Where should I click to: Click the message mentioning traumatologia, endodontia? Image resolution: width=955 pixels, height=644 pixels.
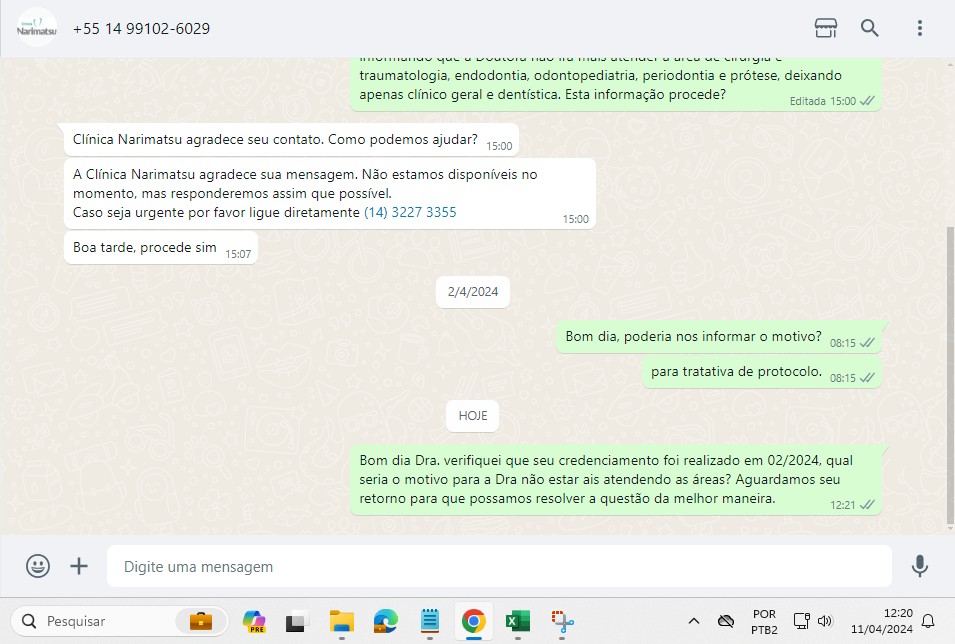[616, 85]
